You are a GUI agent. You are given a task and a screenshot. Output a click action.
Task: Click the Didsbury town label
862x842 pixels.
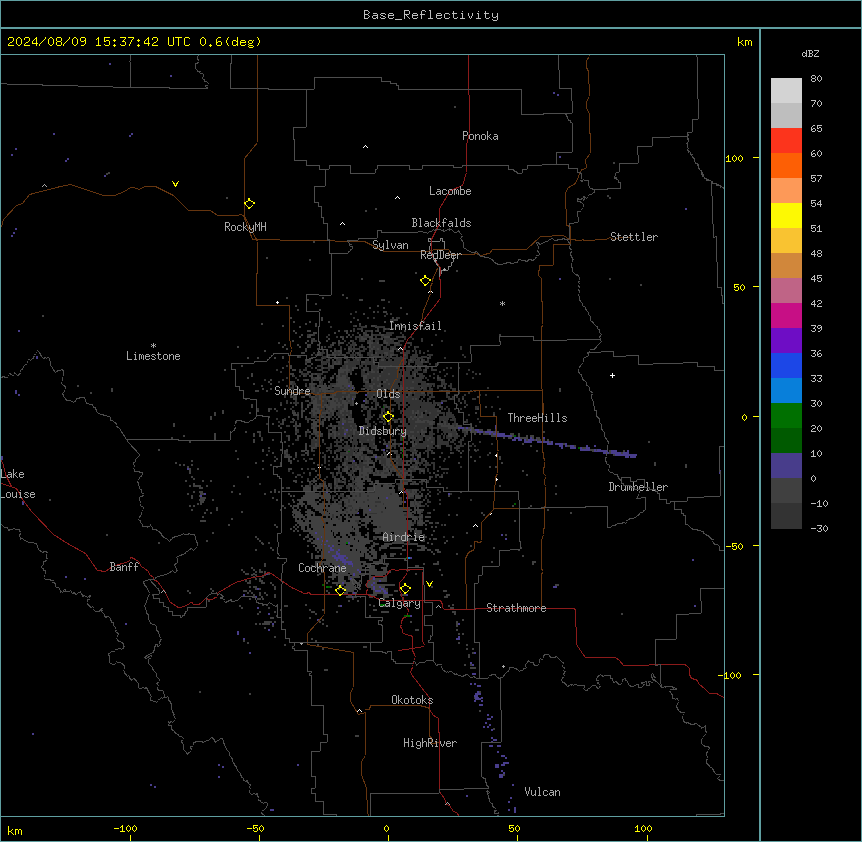(x=383, y=431)
